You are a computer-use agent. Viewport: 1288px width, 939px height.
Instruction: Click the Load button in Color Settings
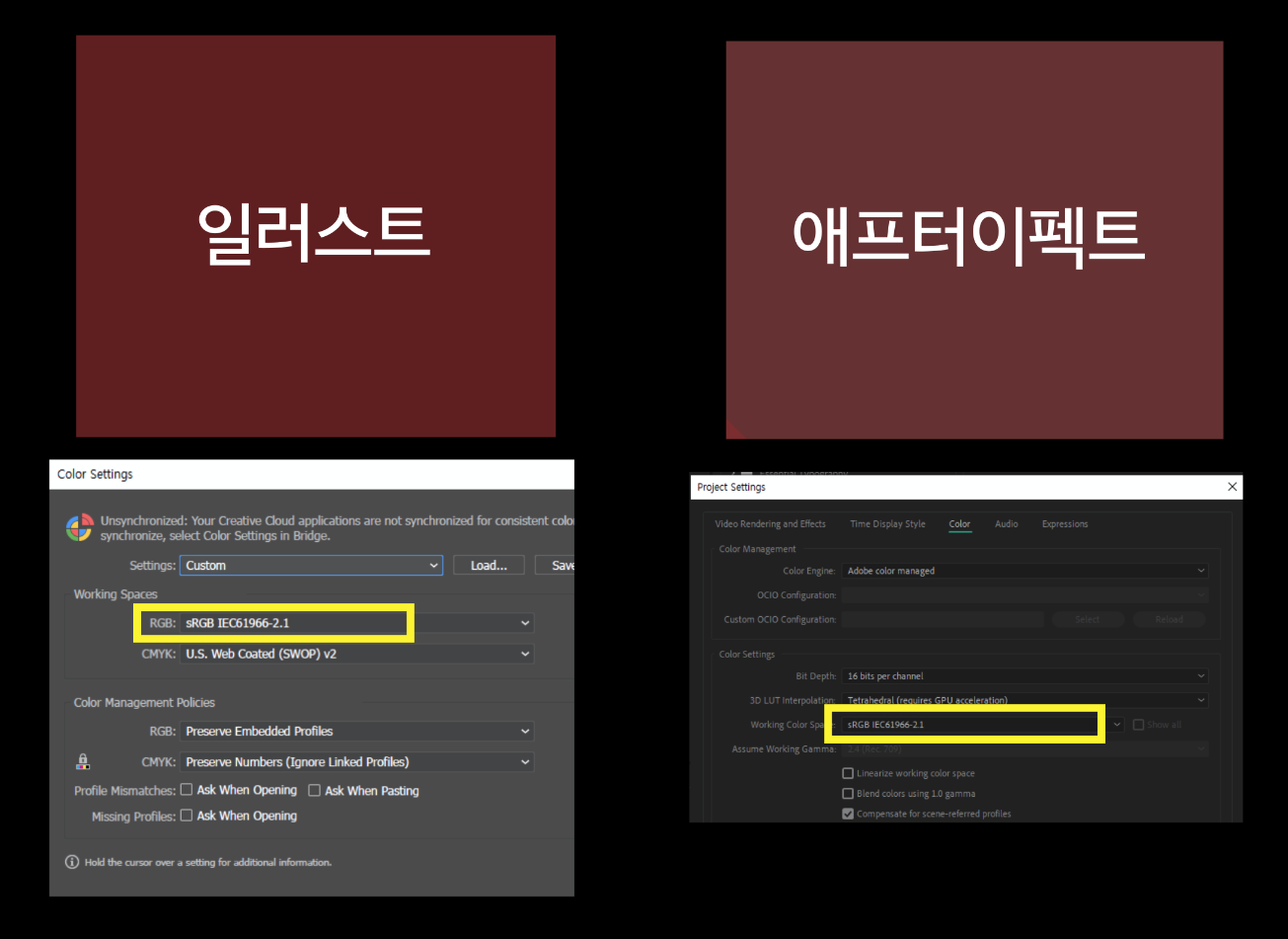coord(489,565)
